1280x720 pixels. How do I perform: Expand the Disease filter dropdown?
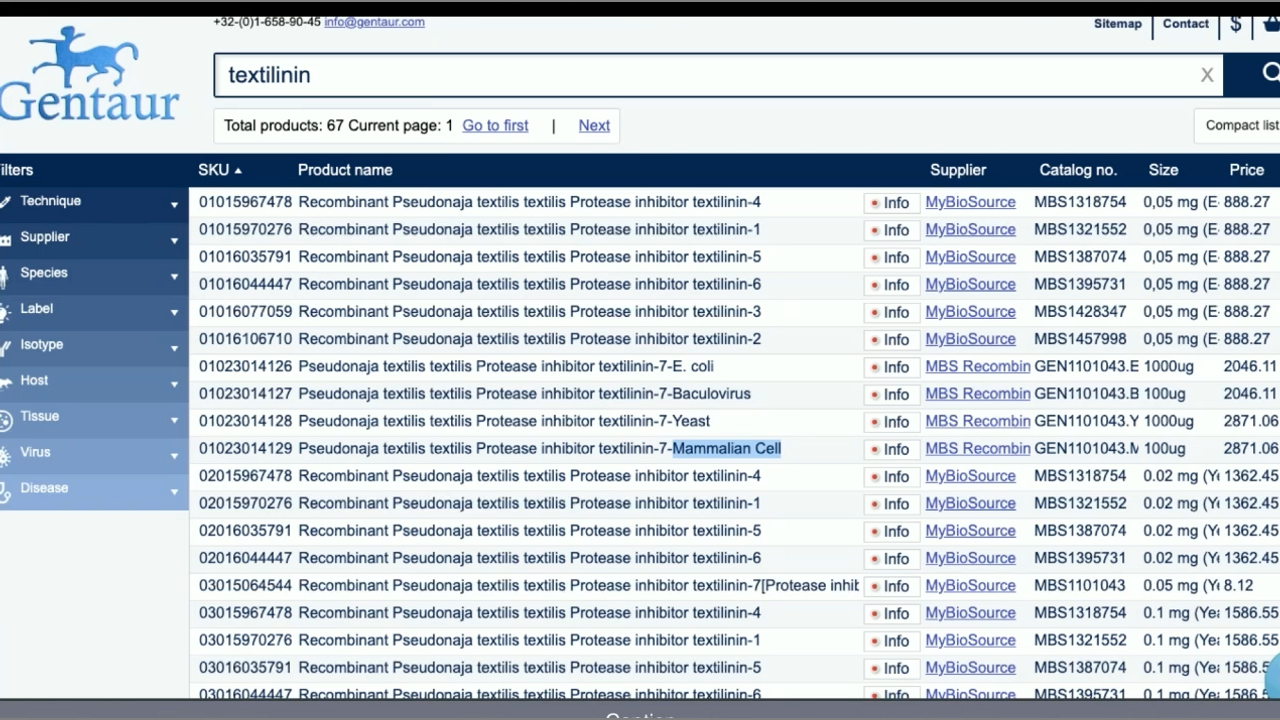click(174, 491)
